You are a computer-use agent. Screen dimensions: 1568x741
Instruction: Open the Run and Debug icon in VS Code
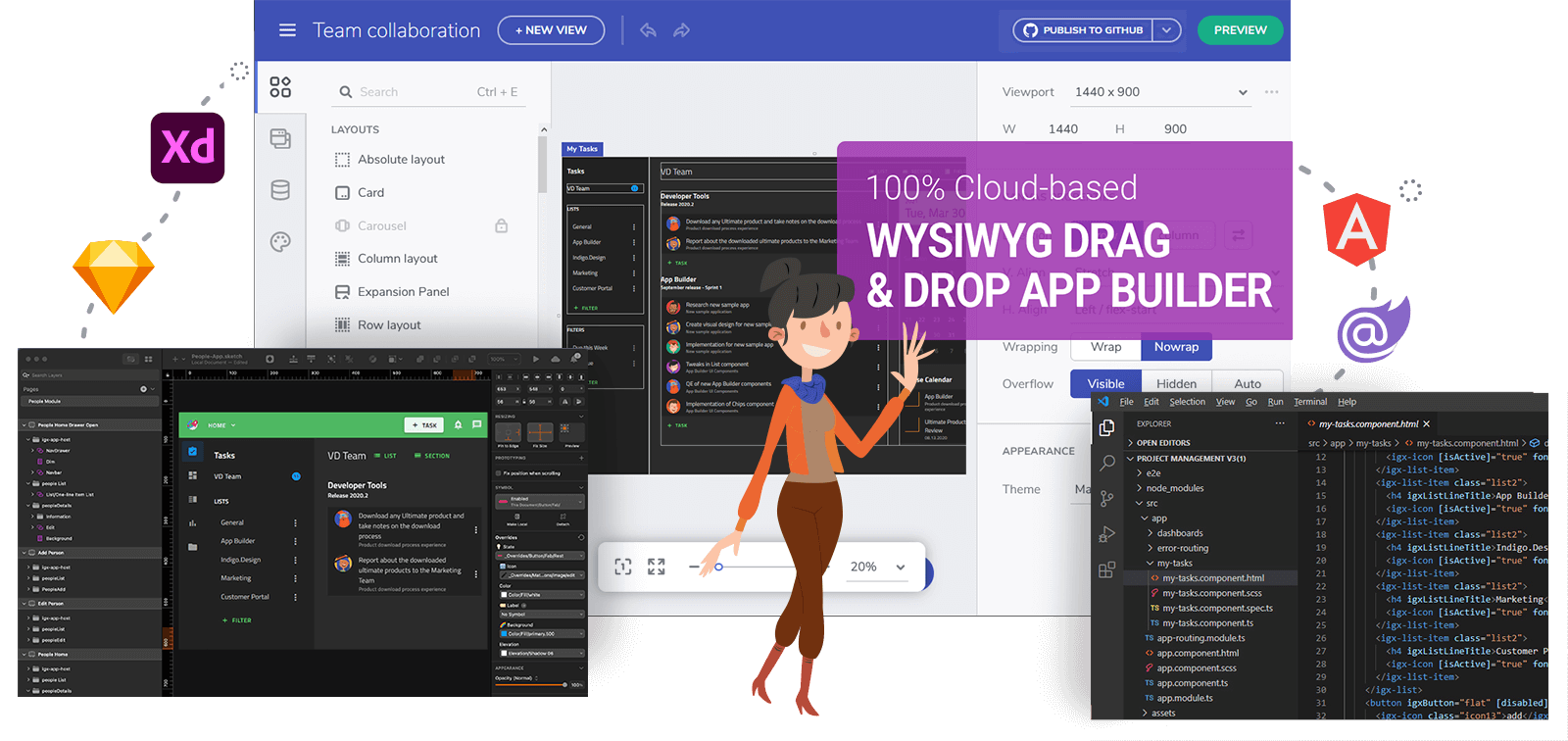[1107, 534]
